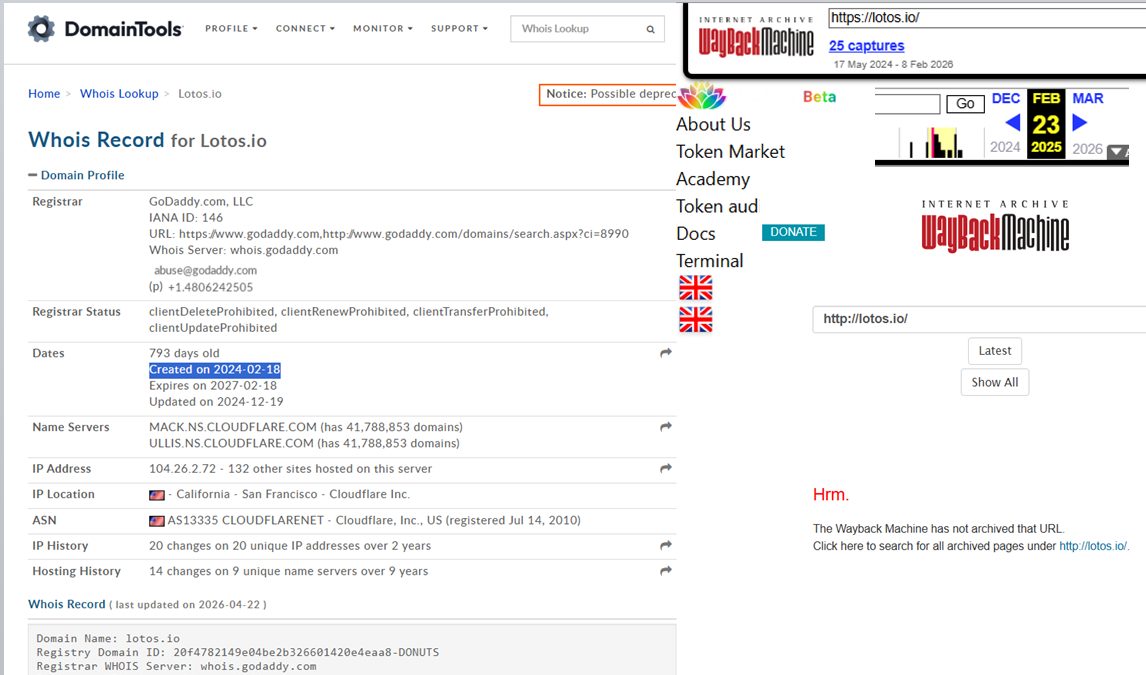Image resolution: width=1146 pixels, height=675 pixels.
Task: Open Academy in Lotos menu
Action: [x=713, y=179]
